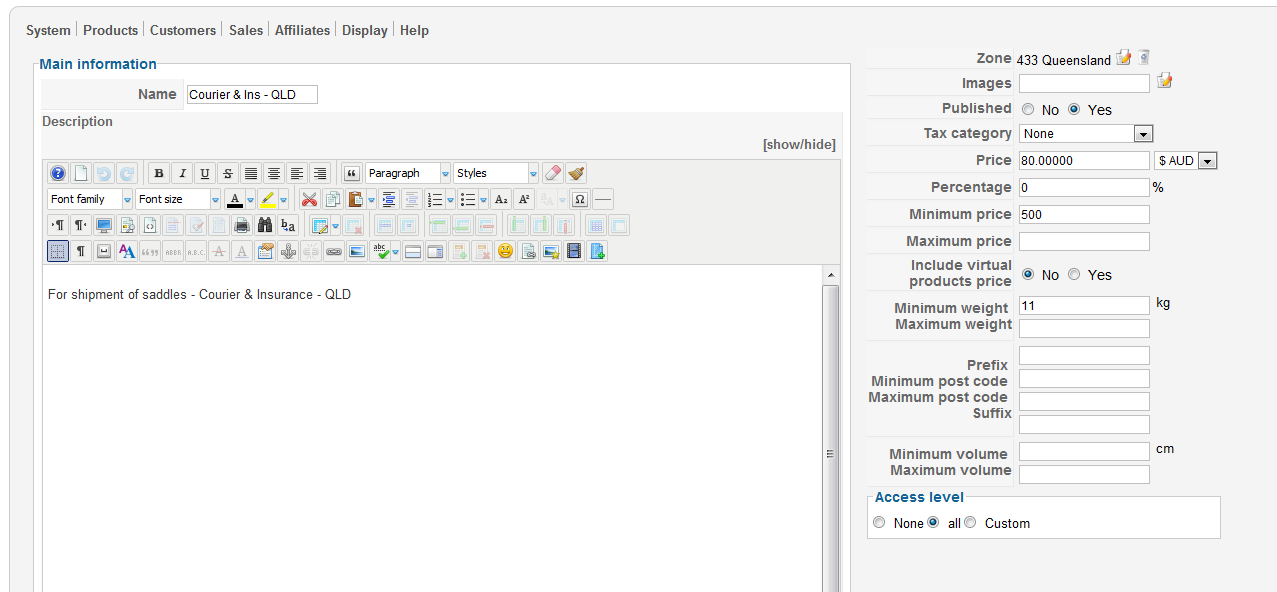Set access level to all
The image size is (1277, 592).
tap(934, 522)
